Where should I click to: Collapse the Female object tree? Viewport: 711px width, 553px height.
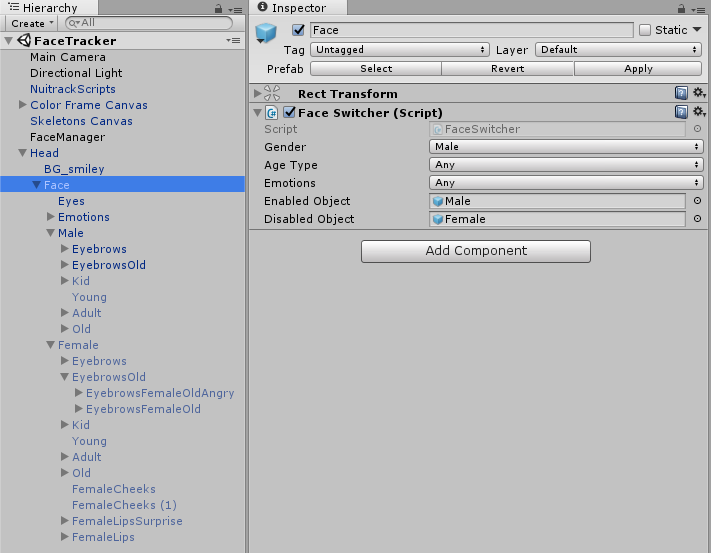tap(50, 345)
